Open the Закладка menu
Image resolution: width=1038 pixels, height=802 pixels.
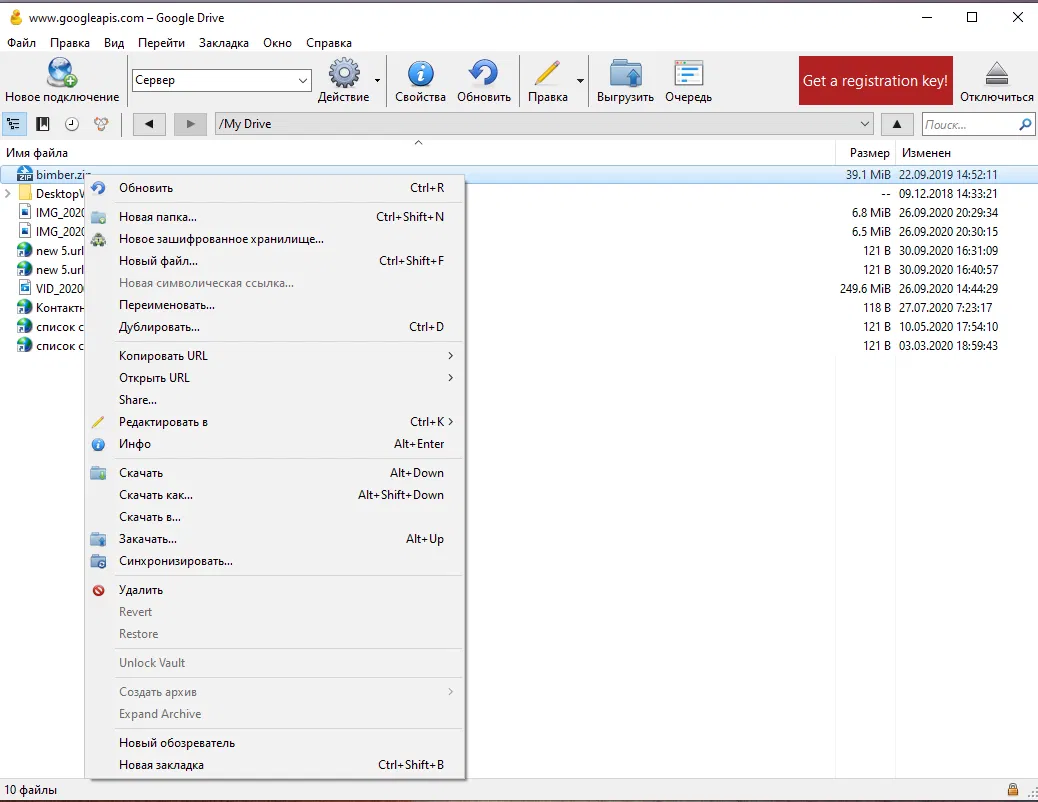(x=224, y=43)
